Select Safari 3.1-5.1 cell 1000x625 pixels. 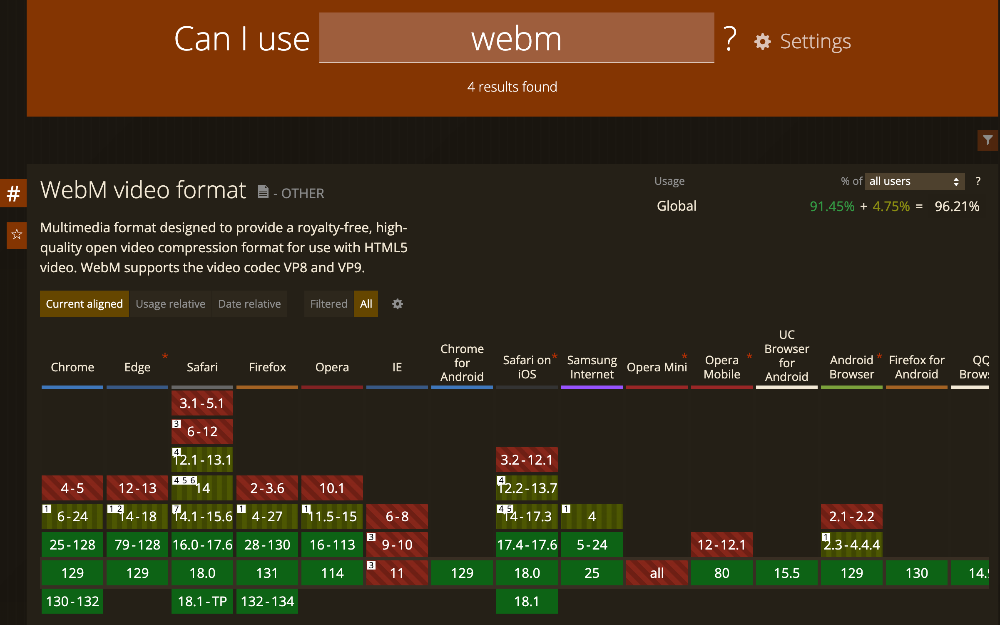click(x=202, y=403)
